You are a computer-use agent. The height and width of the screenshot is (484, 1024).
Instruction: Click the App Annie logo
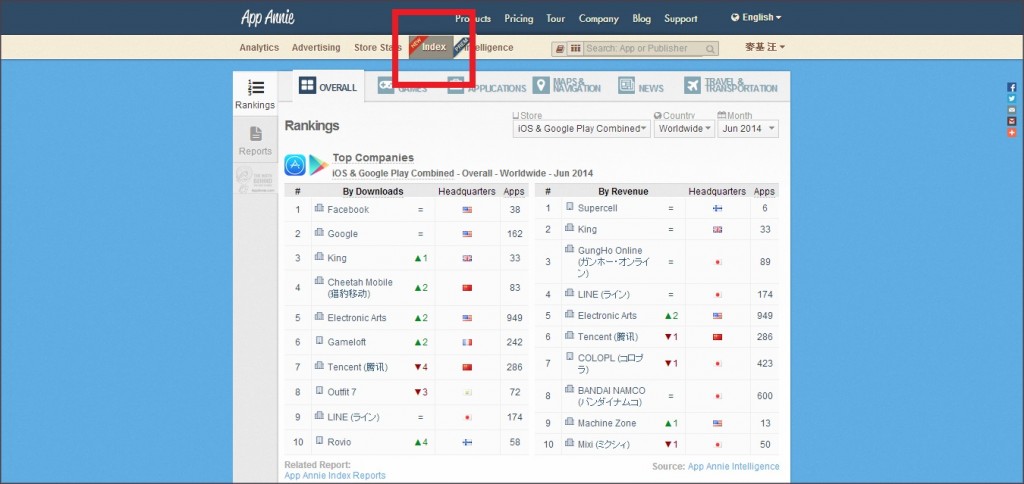point(266,18)
